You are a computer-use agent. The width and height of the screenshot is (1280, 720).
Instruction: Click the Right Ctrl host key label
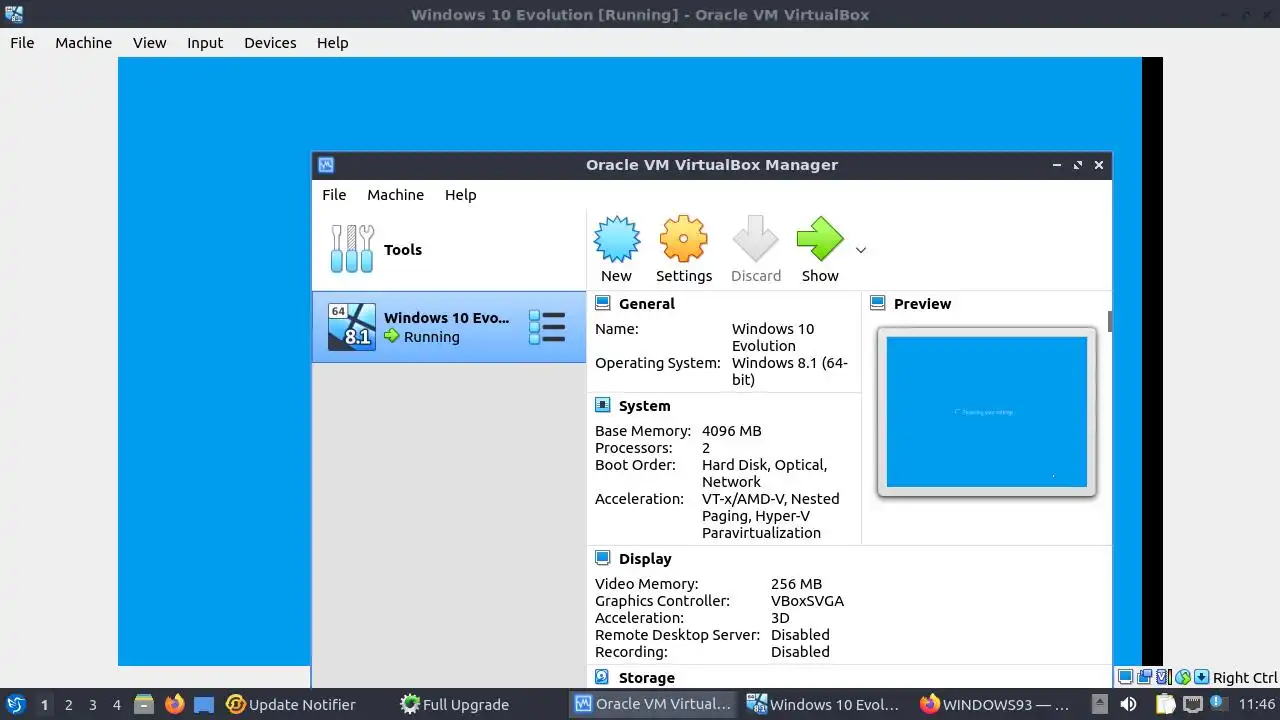pyautogui.click(x=1245, y=678)
